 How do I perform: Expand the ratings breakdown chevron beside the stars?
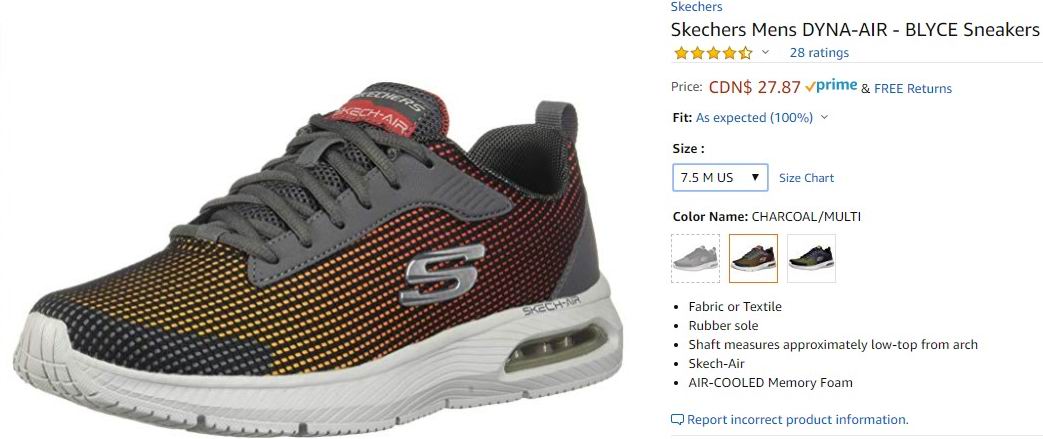pos(765,53)
